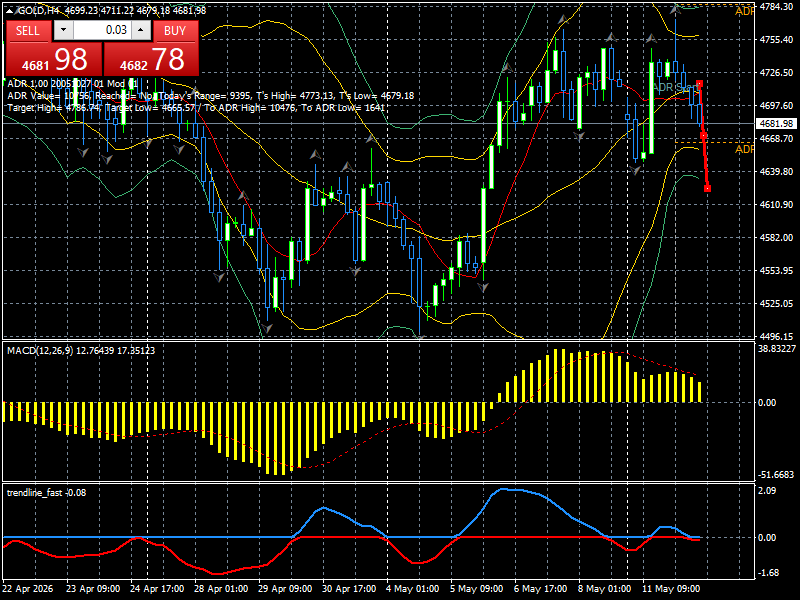Click price axis value 4784.30
The height and width of the screenshot is (600, 800).
tap(776, 7)
